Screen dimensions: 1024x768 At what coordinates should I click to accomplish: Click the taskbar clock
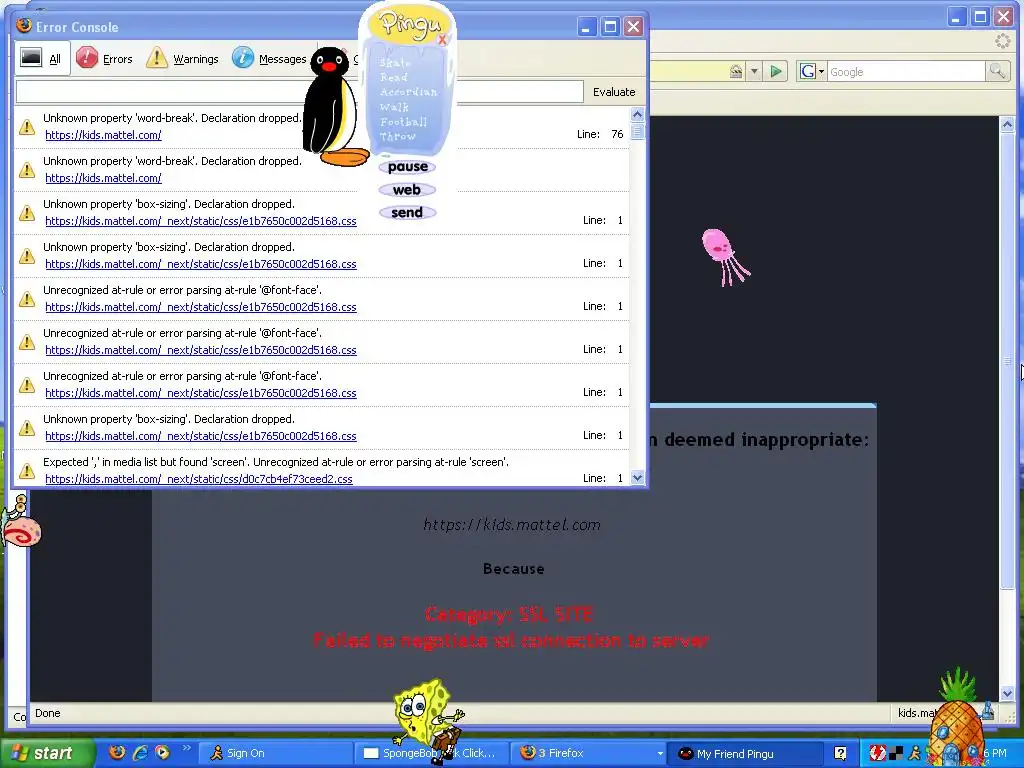996,753
